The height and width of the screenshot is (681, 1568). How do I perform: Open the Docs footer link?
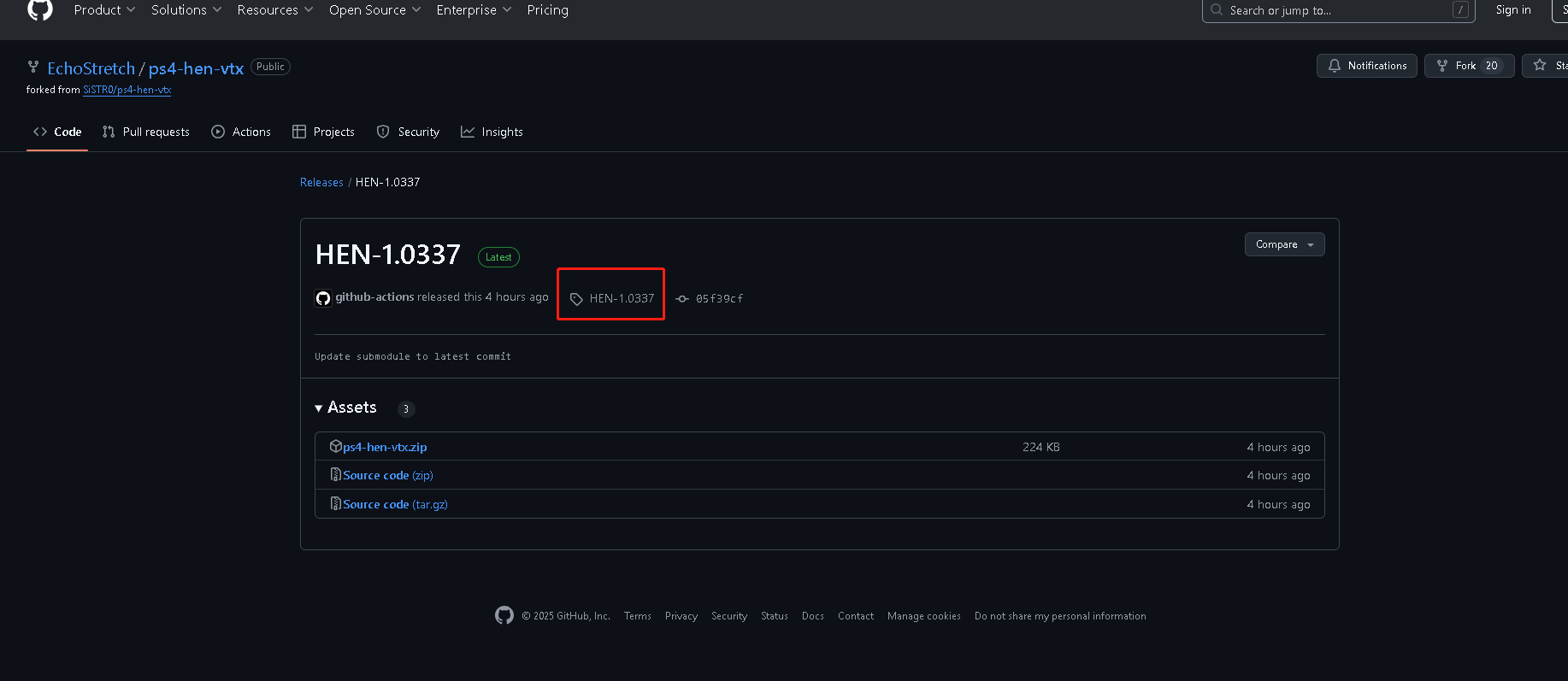click(813, 616)
